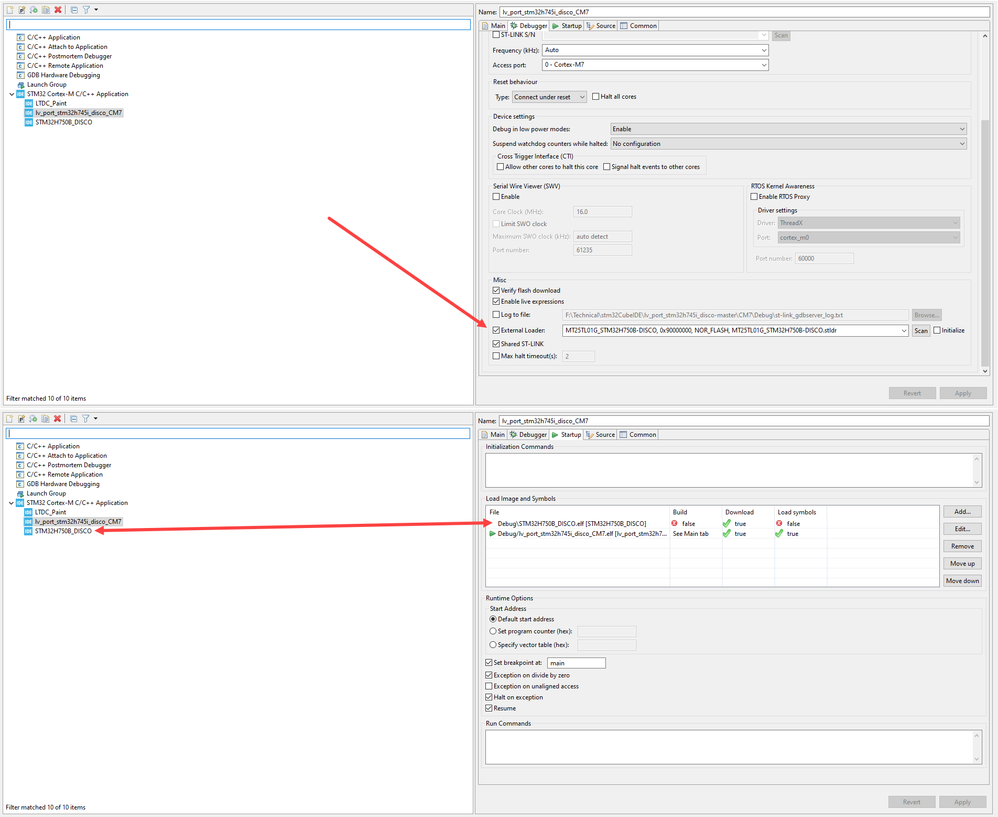Switch to Common tab in Startup-settings dialog
998x817 pixels.
638,435
